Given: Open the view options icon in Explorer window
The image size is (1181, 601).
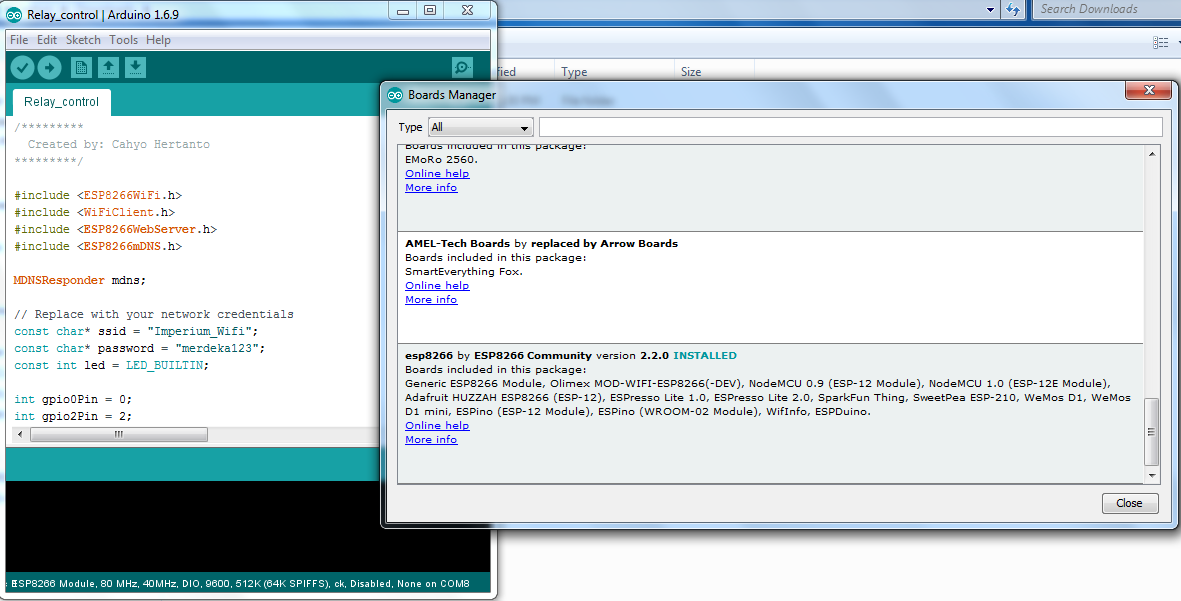Looking at the screenshot, I should pos(1161,43).
